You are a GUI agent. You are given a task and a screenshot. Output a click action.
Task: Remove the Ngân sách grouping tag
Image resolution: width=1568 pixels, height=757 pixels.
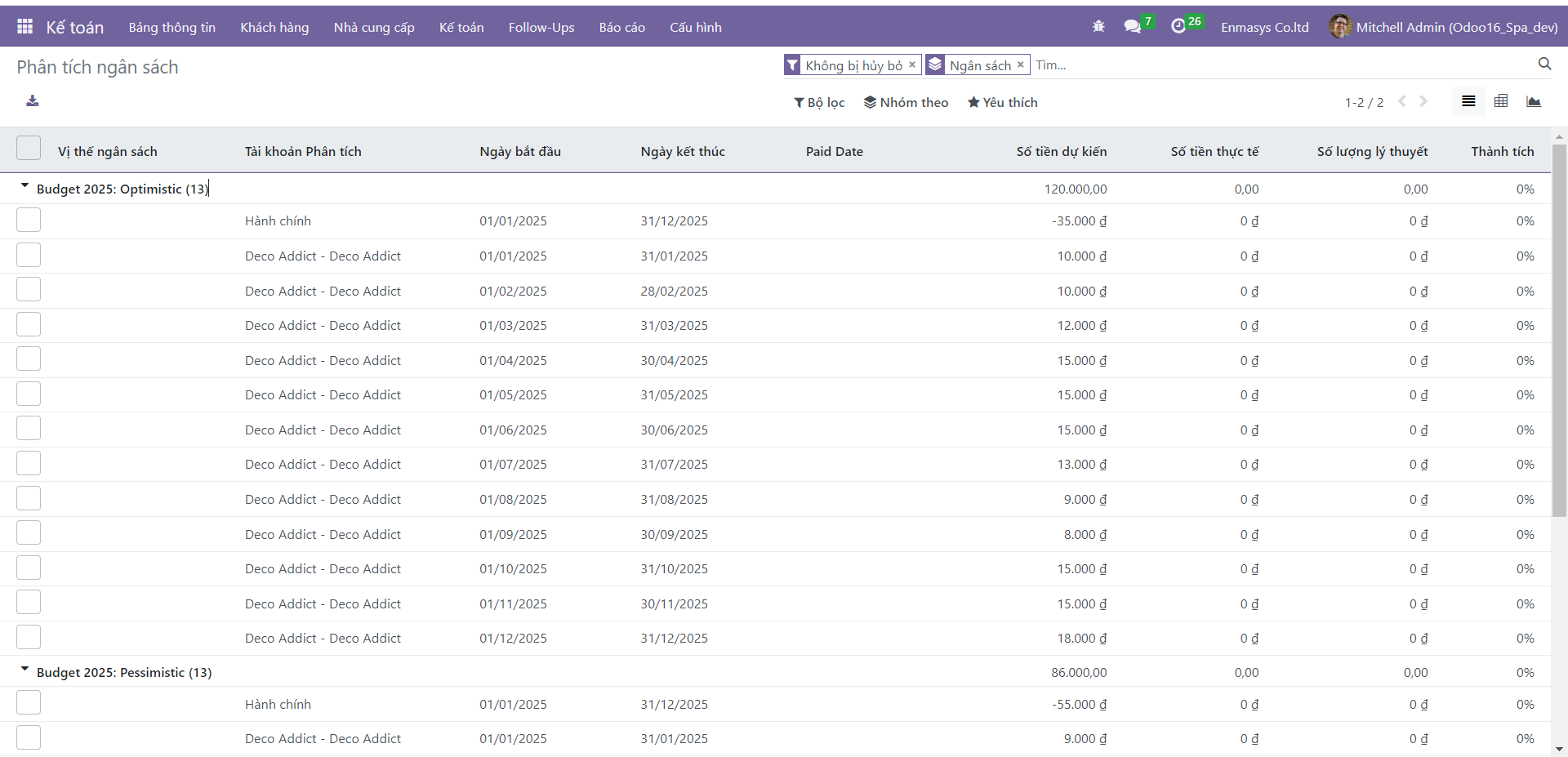(x=1020, y=65)
